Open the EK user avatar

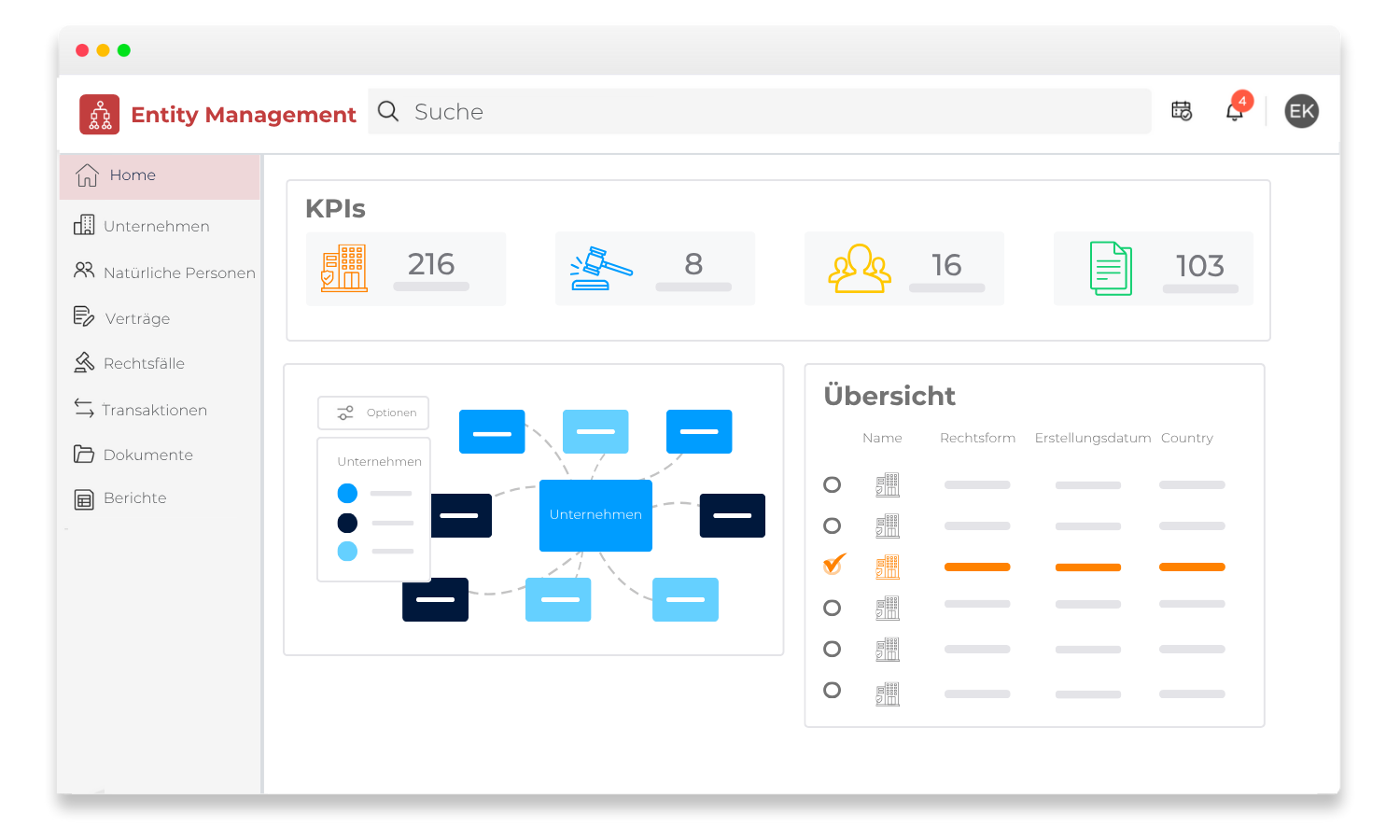click(x=1301, y=111)
